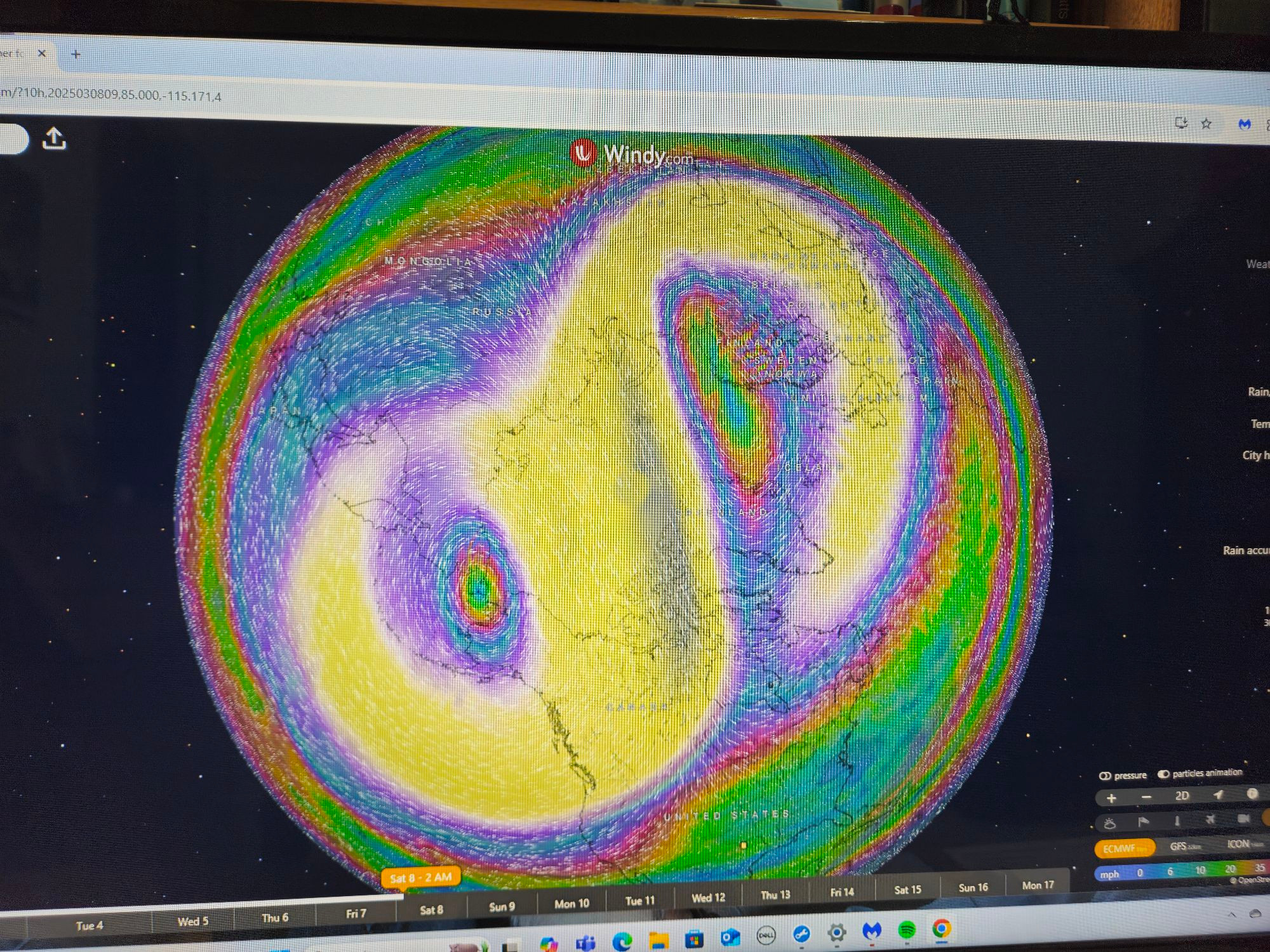Click the Sat 8 - 2 AM timeline marker

(420, 878)
